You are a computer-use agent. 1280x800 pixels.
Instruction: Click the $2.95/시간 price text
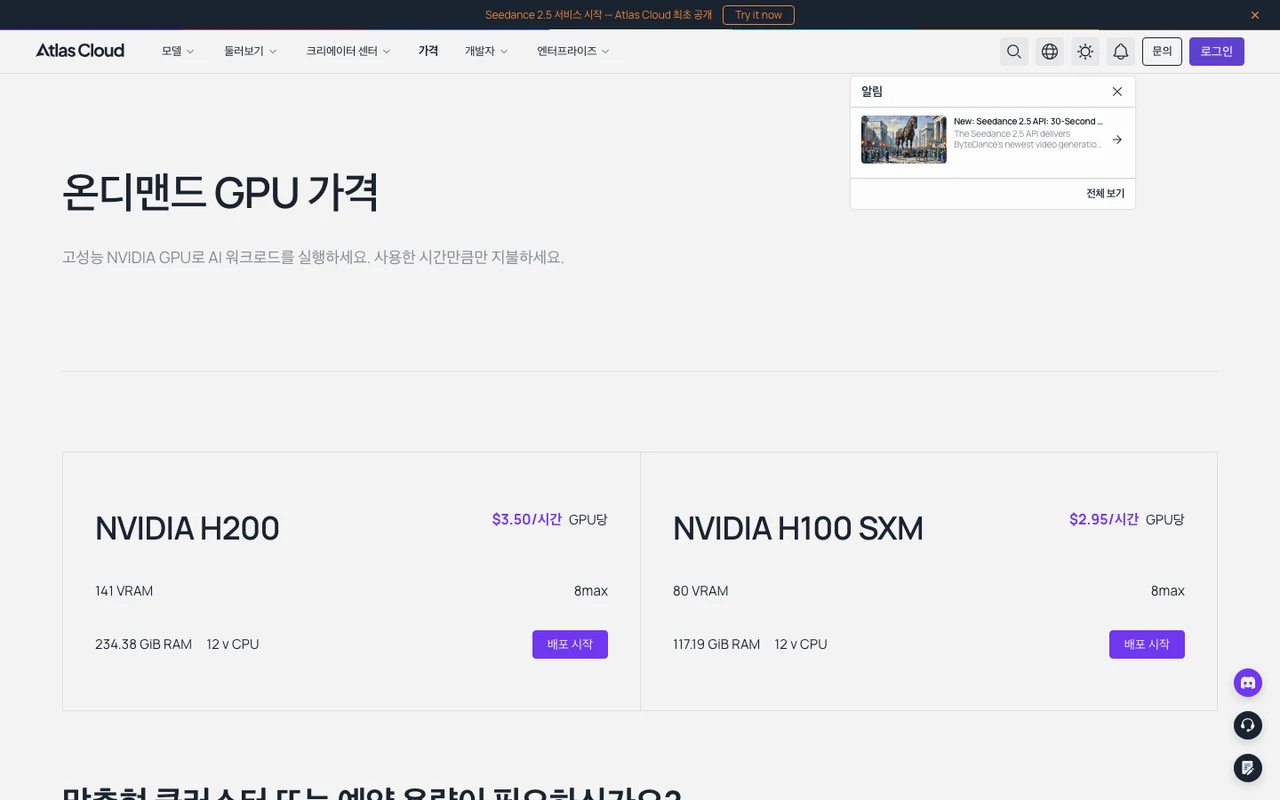pyautogui.click(x=1104, y=519)
